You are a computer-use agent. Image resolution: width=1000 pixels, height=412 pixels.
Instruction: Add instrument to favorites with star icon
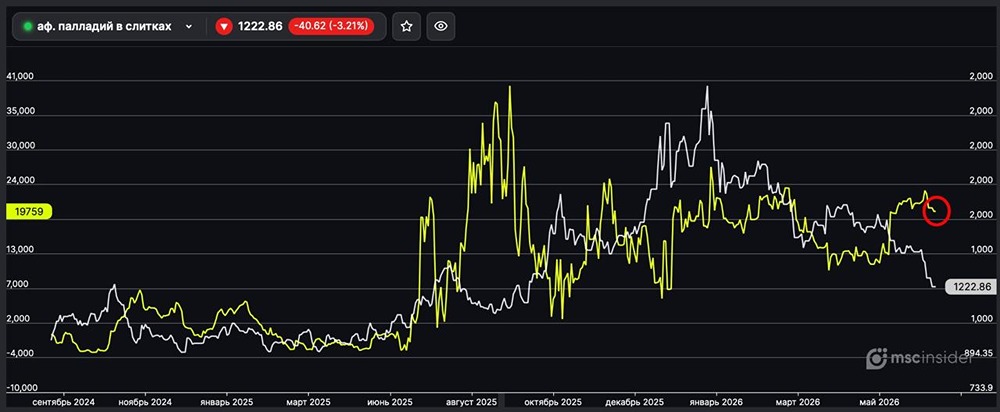(406, 26)
